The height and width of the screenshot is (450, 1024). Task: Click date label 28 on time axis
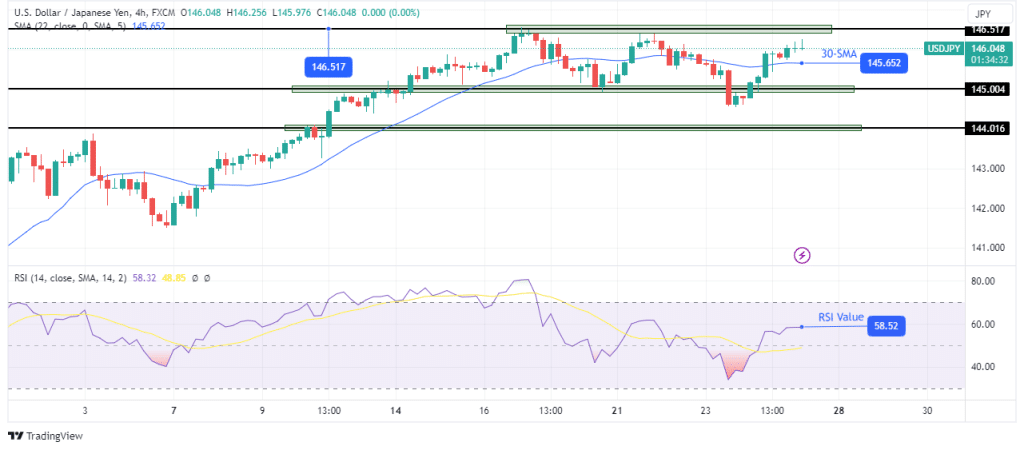(840, 411)
